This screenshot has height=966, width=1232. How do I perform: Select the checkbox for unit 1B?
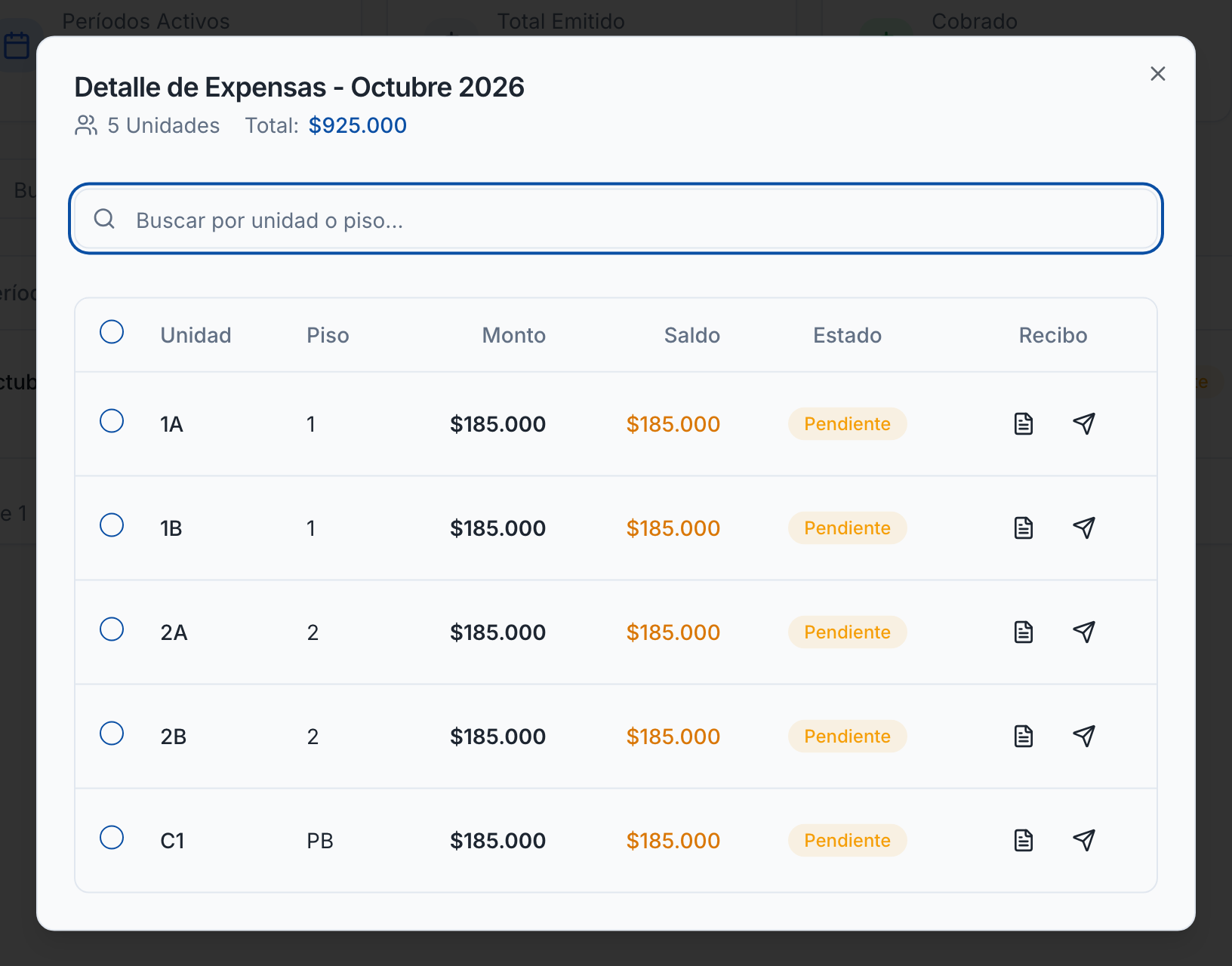pos(112,525)
